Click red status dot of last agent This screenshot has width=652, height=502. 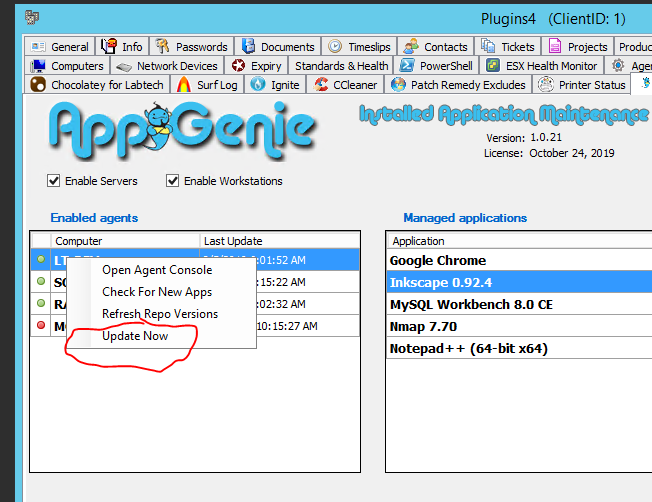41,325
